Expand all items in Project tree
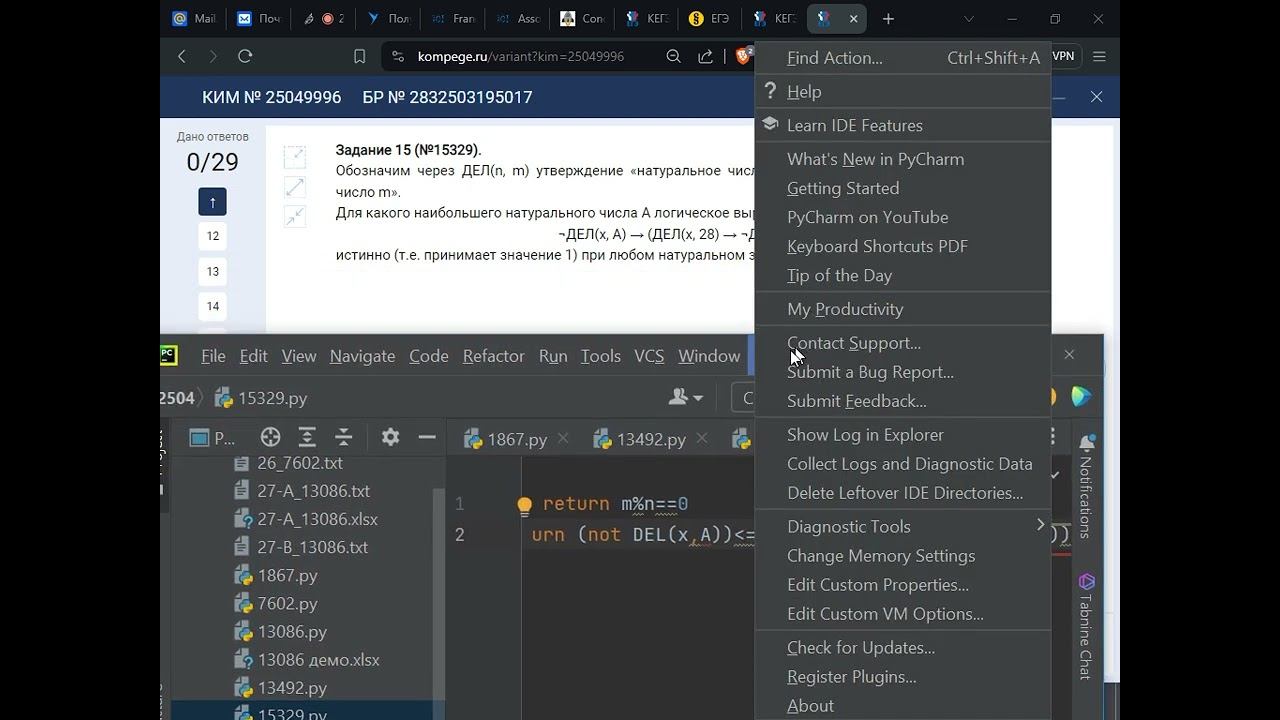This screenshot has width=1280, height=720. (307, 437)
